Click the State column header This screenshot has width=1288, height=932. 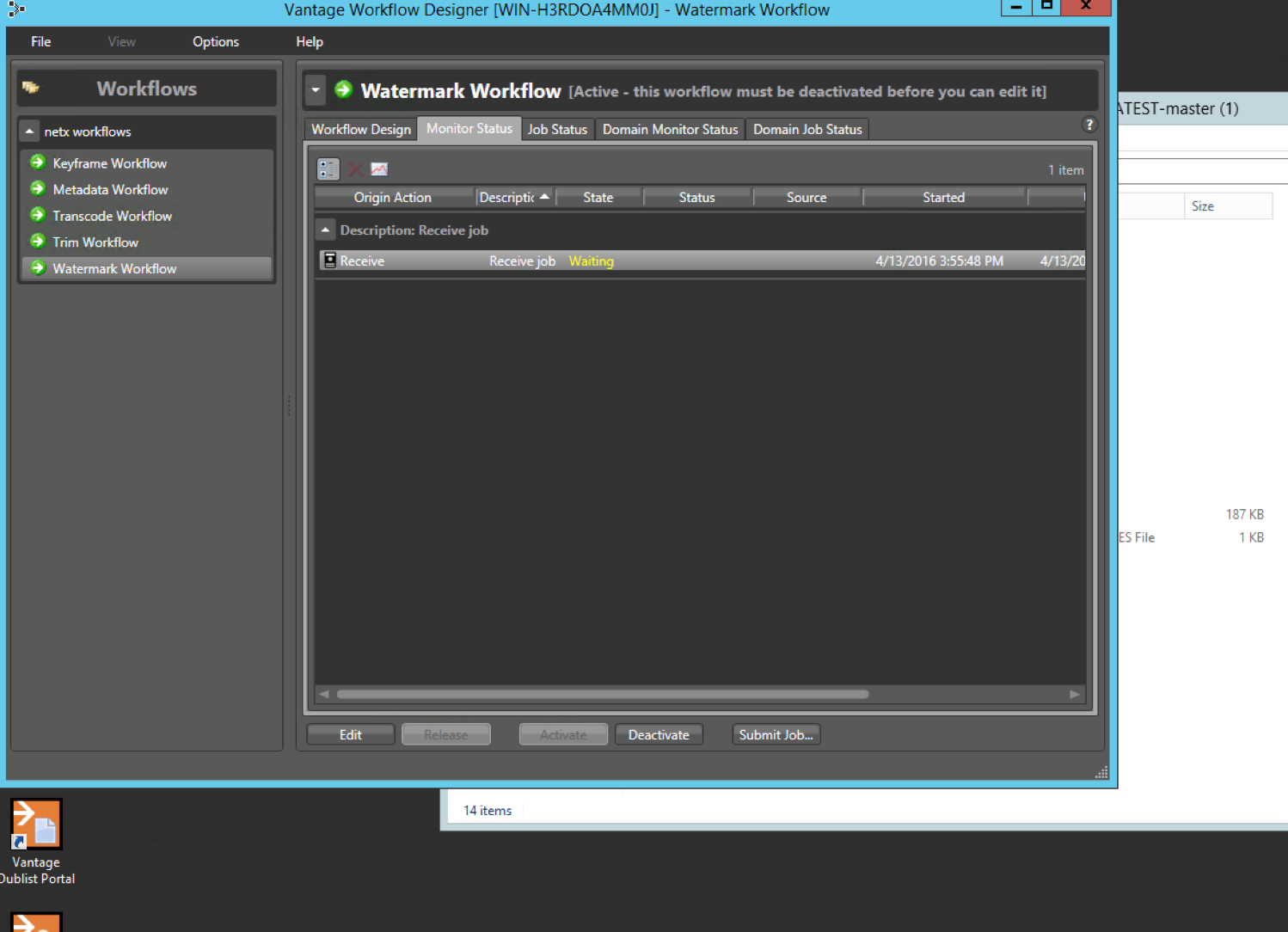point(598,197)
